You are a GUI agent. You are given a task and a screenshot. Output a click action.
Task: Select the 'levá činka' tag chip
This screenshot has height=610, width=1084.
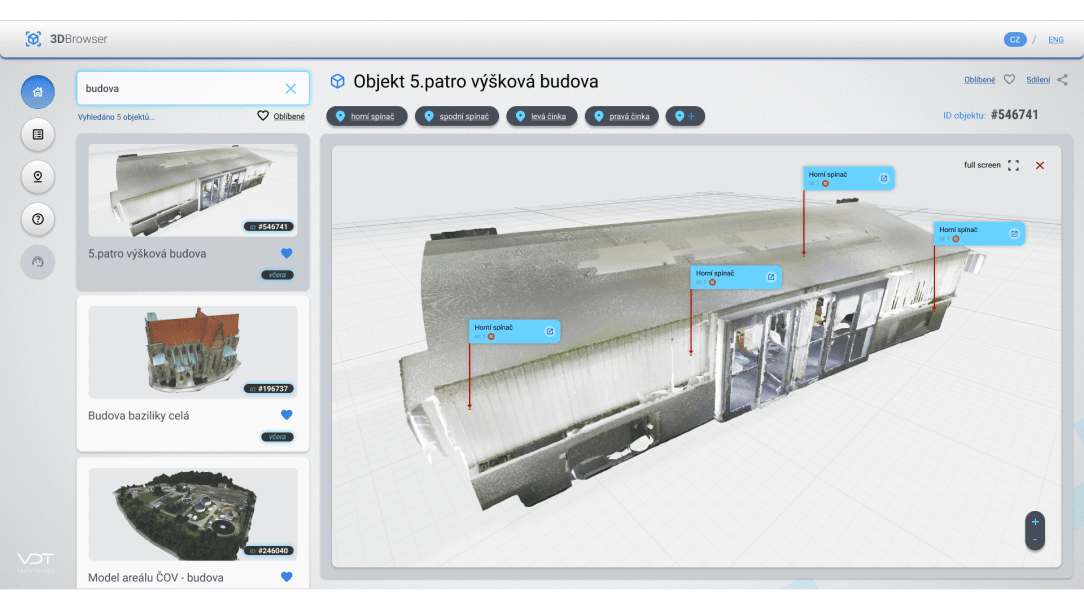click(x=541, y=116)
